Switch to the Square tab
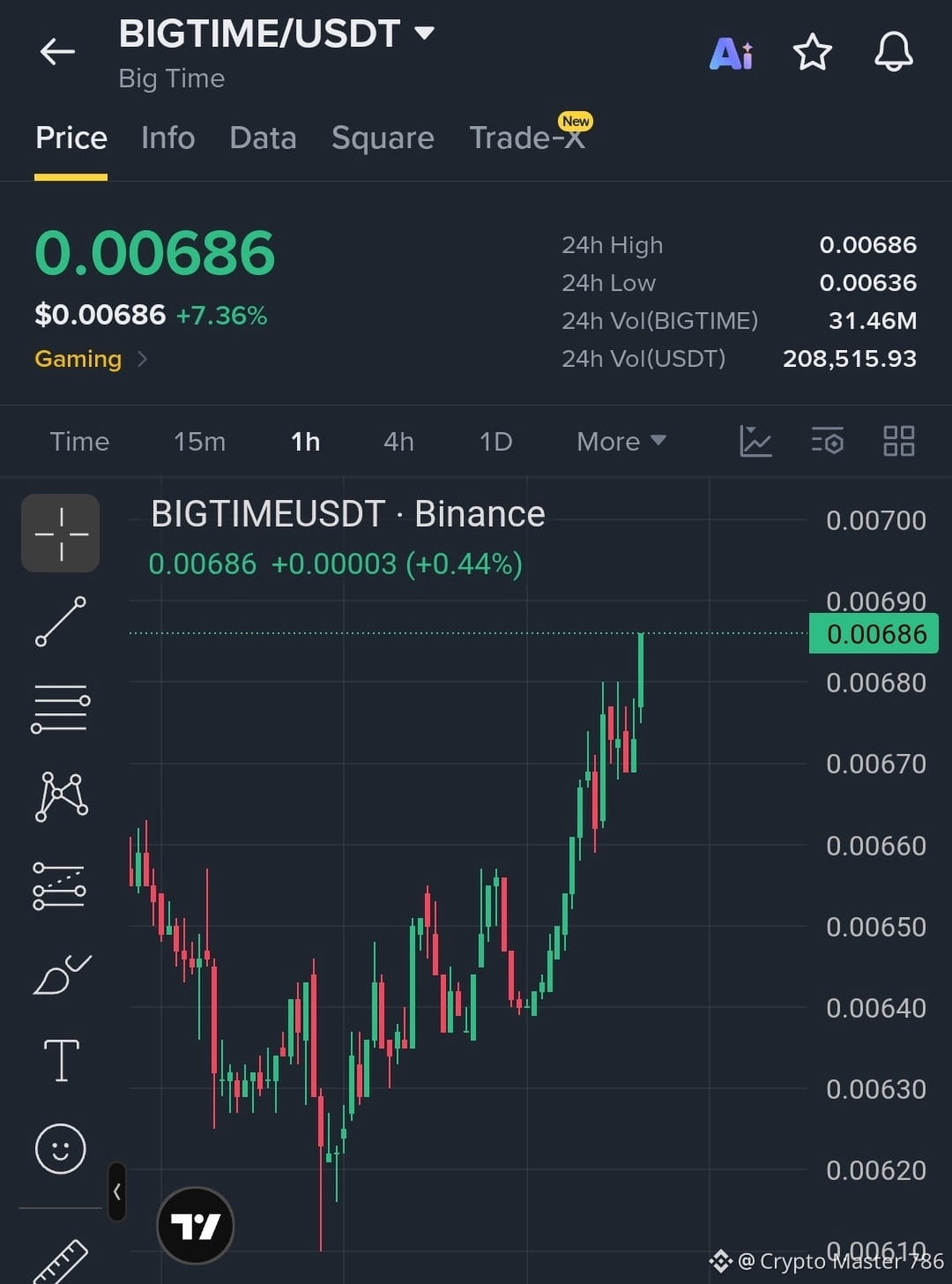 pyautogui.click(x=383, y=138)
